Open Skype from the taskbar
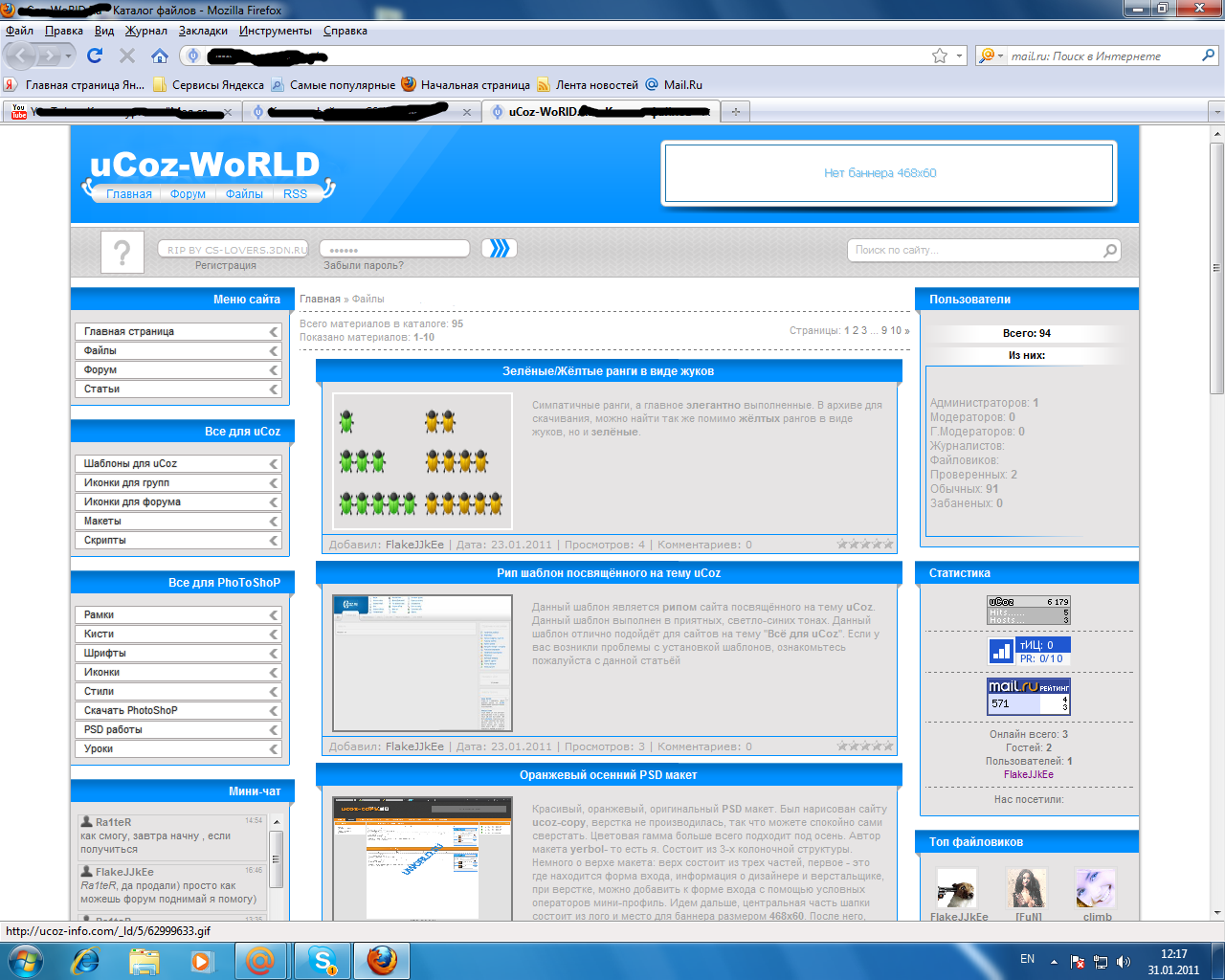This screenshot has height=980, width=1225. [323, 960]
